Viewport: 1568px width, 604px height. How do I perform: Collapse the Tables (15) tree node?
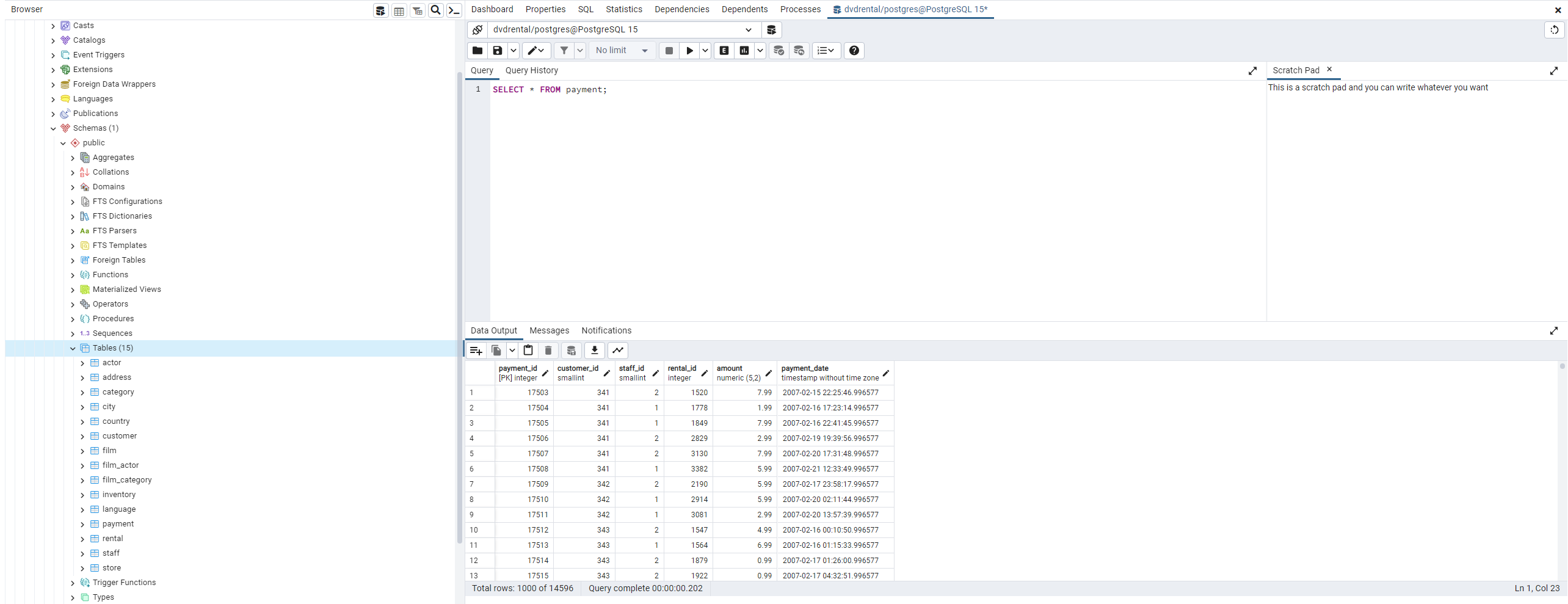pos(73,348)
